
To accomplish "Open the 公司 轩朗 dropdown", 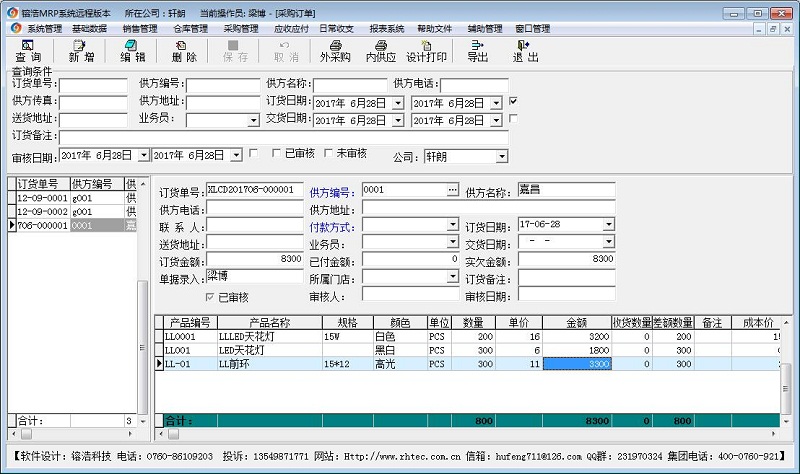I will (502, 157).
